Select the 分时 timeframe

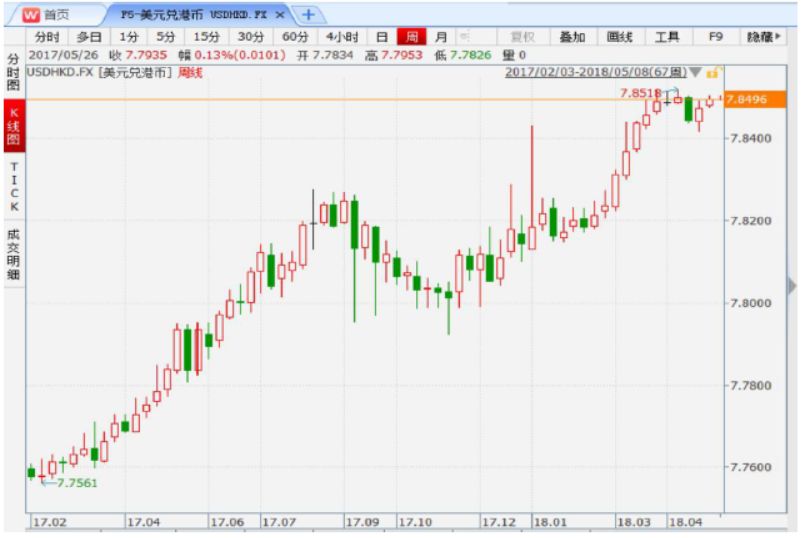pyautogui.click(x=47, y=37)
